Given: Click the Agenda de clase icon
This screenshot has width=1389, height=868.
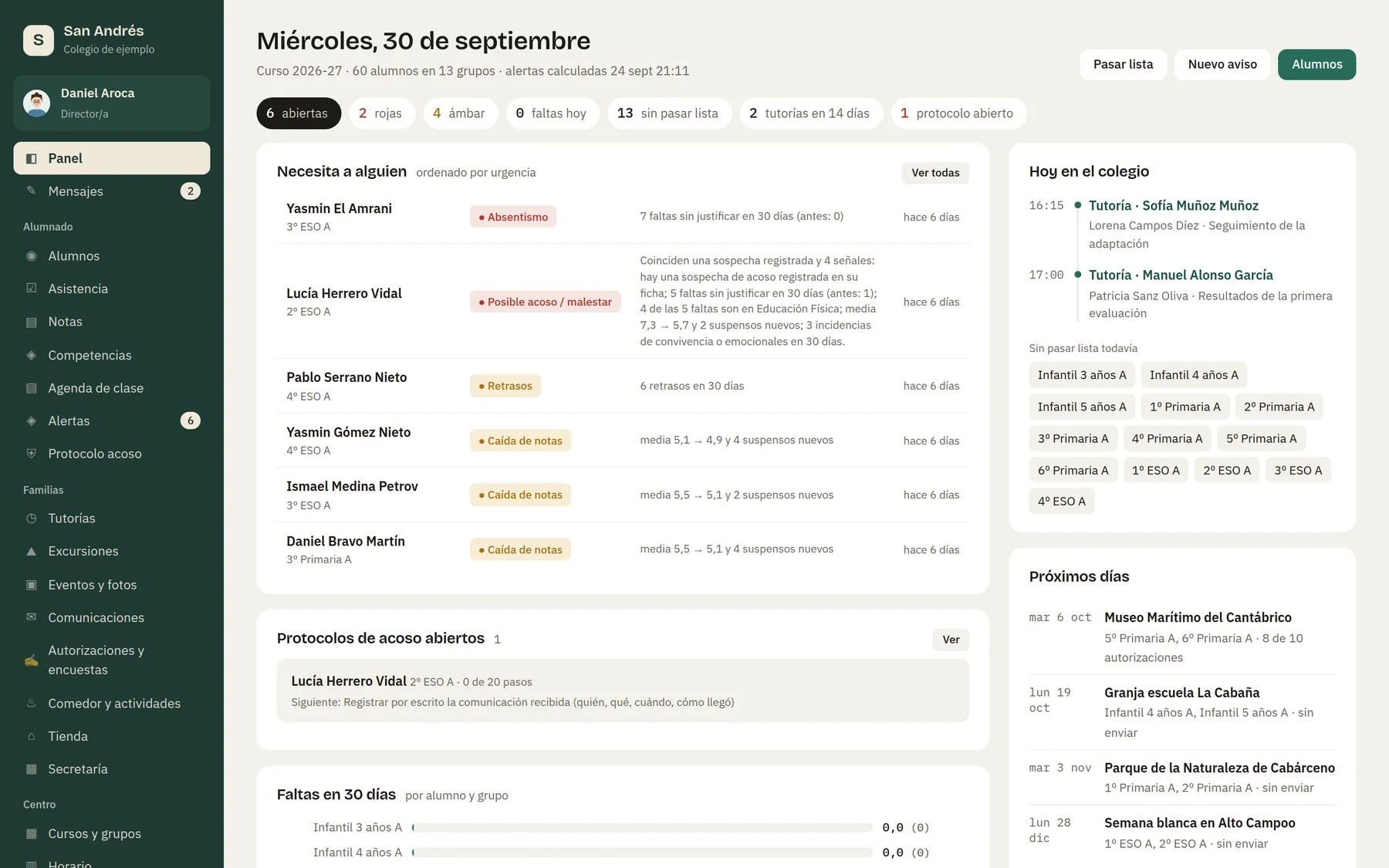Looking at the screenshot, I should (x=32, y=388).
